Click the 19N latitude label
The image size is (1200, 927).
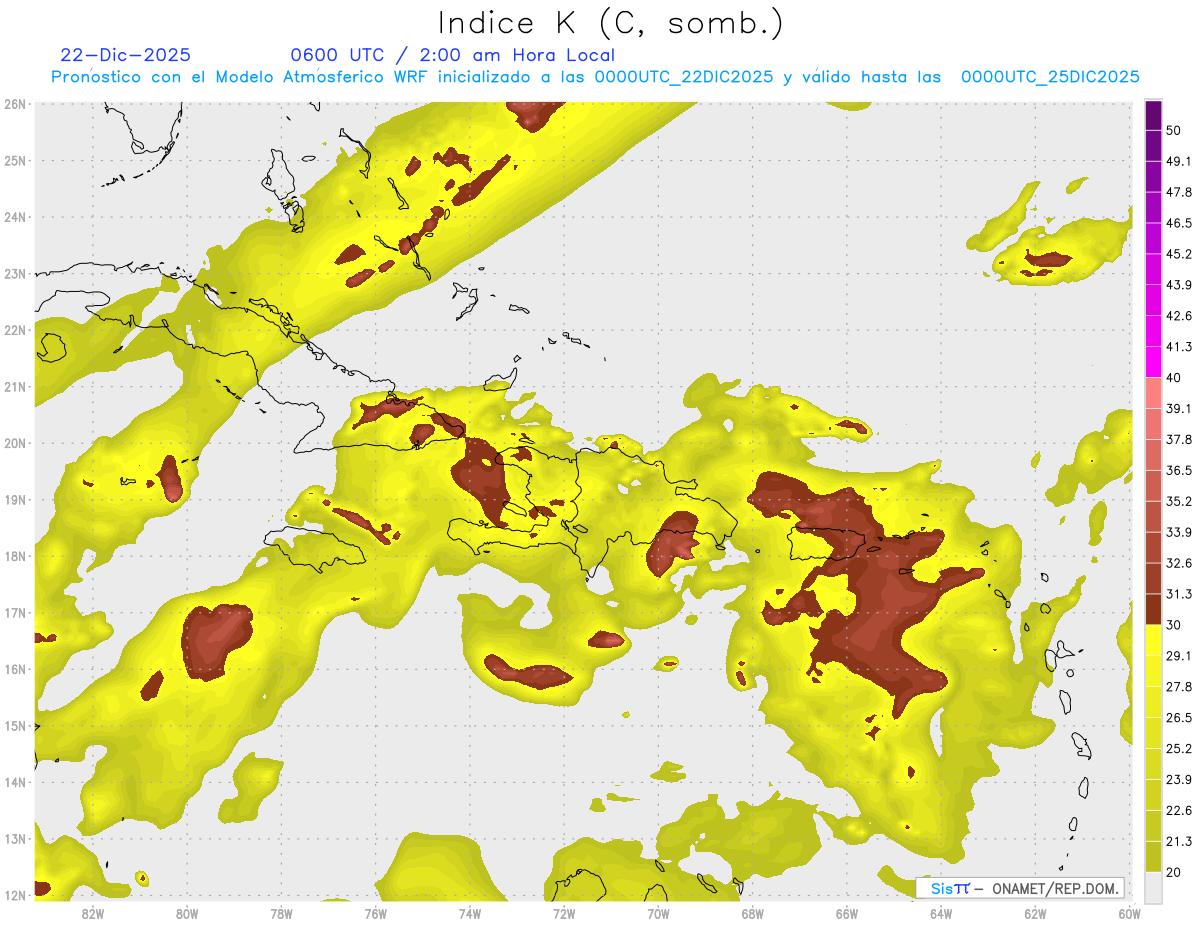(x=15, y=499)
